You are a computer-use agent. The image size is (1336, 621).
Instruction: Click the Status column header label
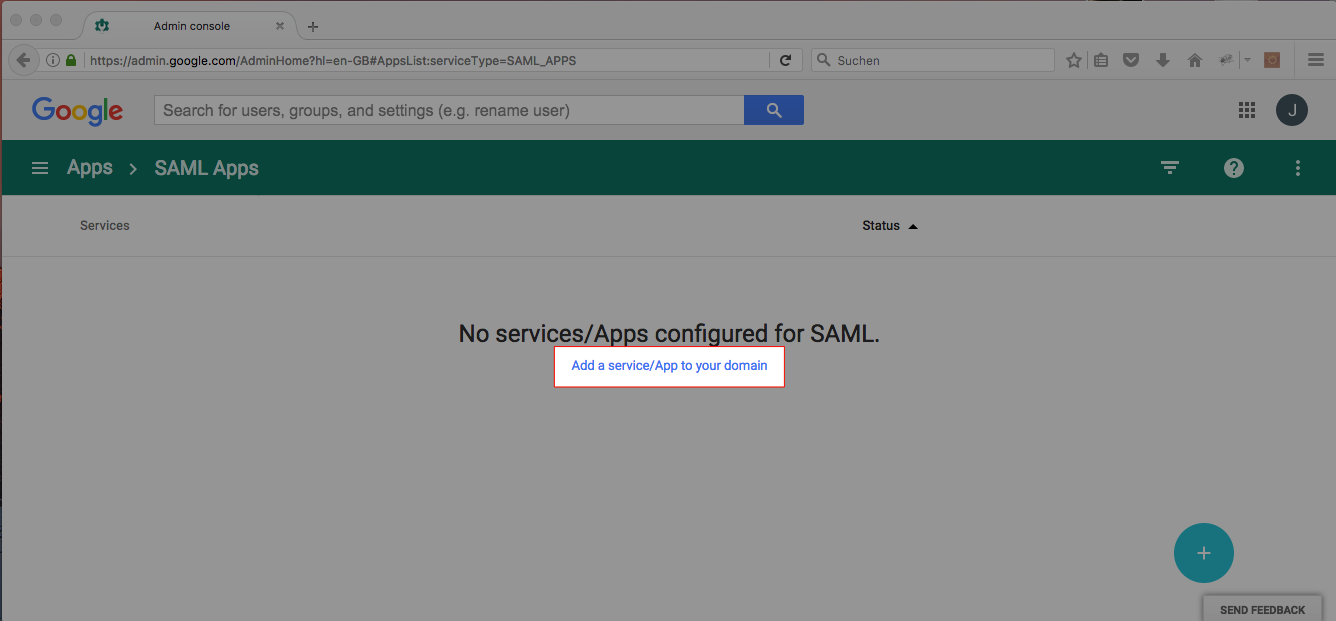coord(881,226)
